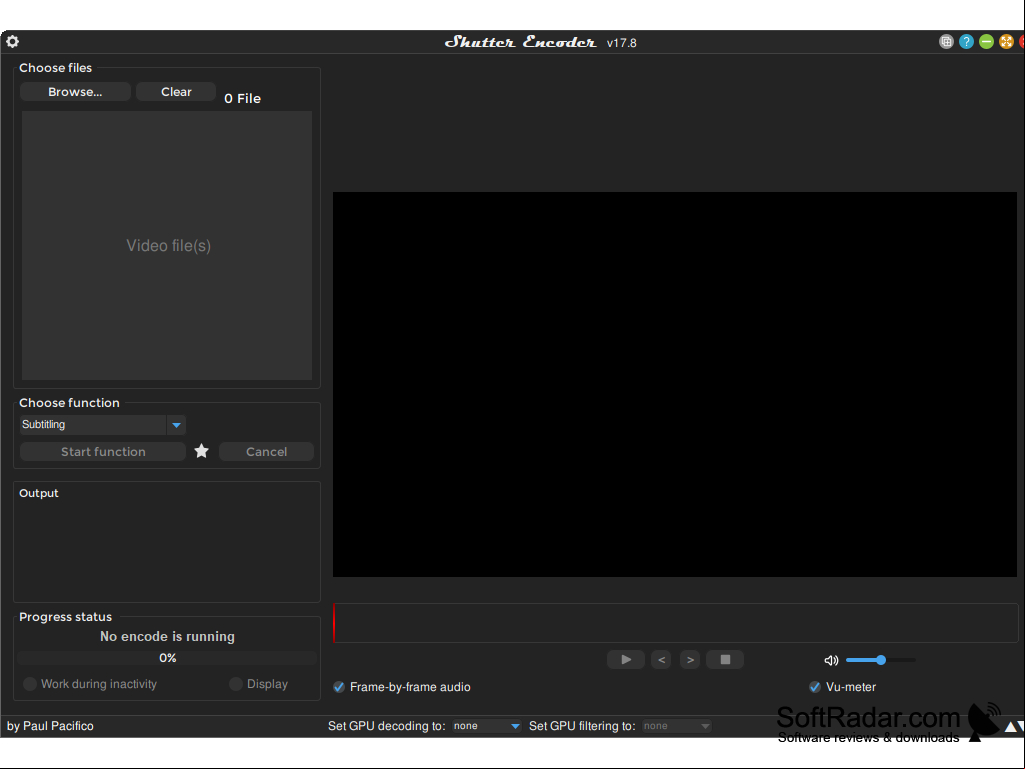This screenshot has width=1025, height=769.
Task: Click the green minimize icon
Action: point(986,42)
